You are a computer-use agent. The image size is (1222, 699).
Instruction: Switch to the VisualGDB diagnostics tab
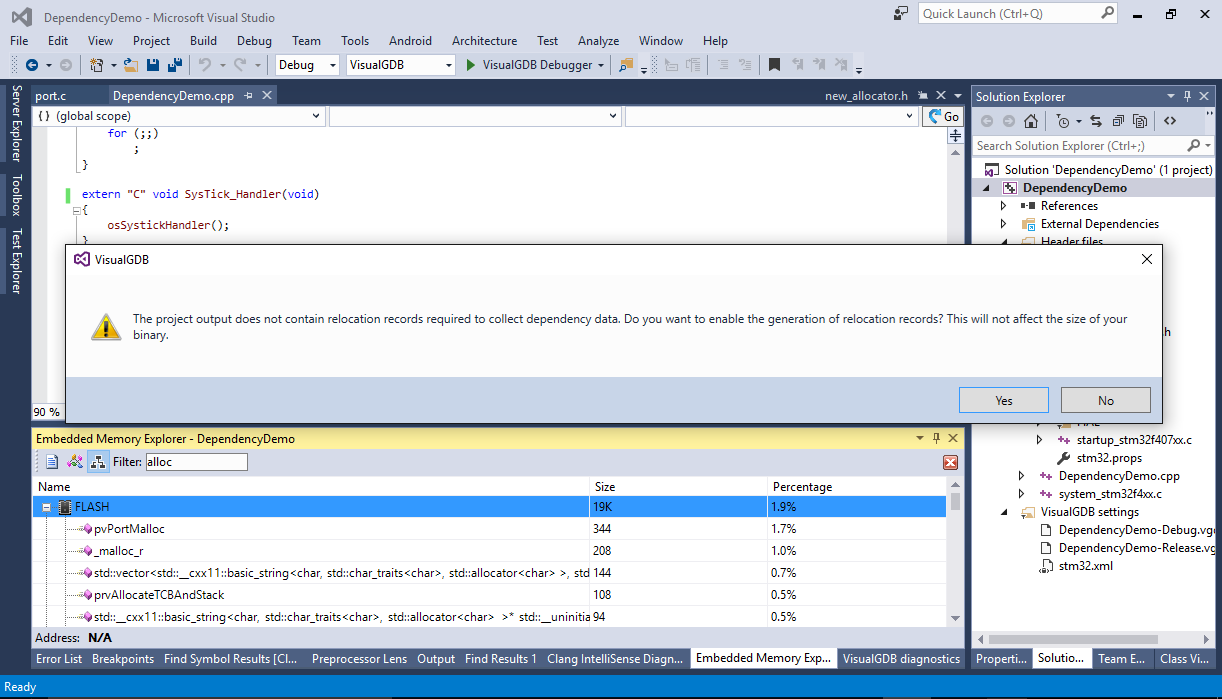click(x=901, y=659)
